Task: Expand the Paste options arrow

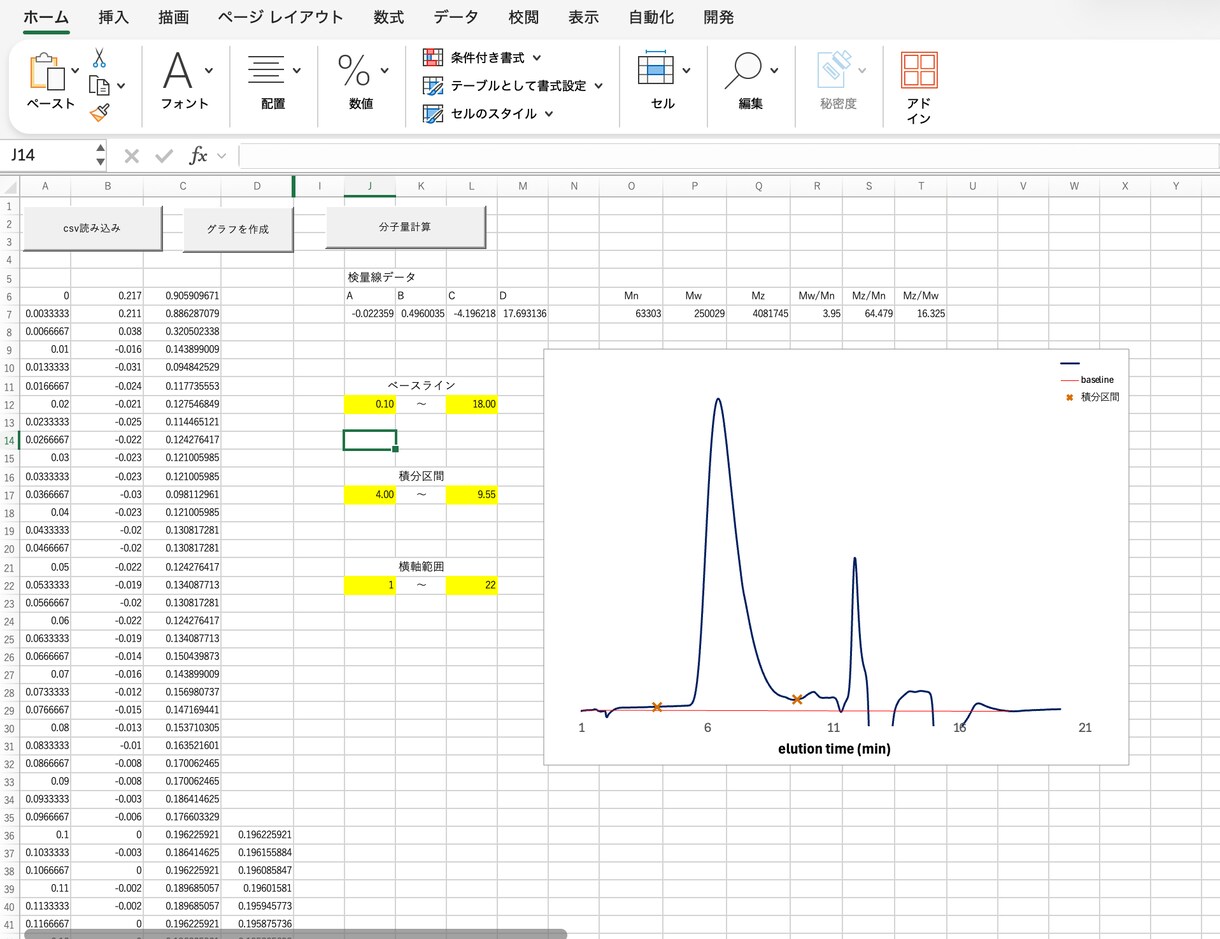Action: tap(75, 71)
